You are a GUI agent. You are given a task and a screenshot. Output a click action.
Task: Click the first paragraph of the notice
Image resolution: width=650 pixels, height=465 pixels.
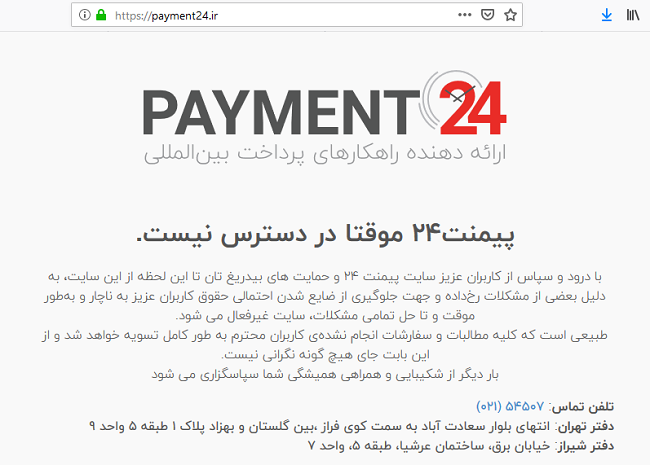[325, 296]
